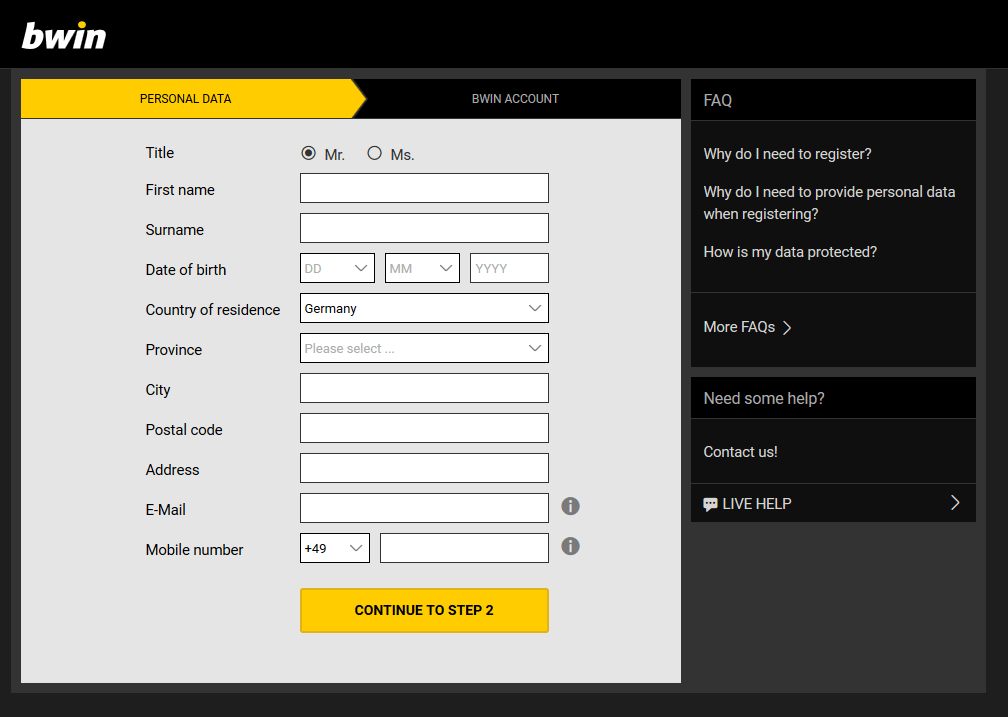Screen dimensions: 1008x717
Task: Switch to the PERSONAL DATA tab
Action: (x=186, y=99)
